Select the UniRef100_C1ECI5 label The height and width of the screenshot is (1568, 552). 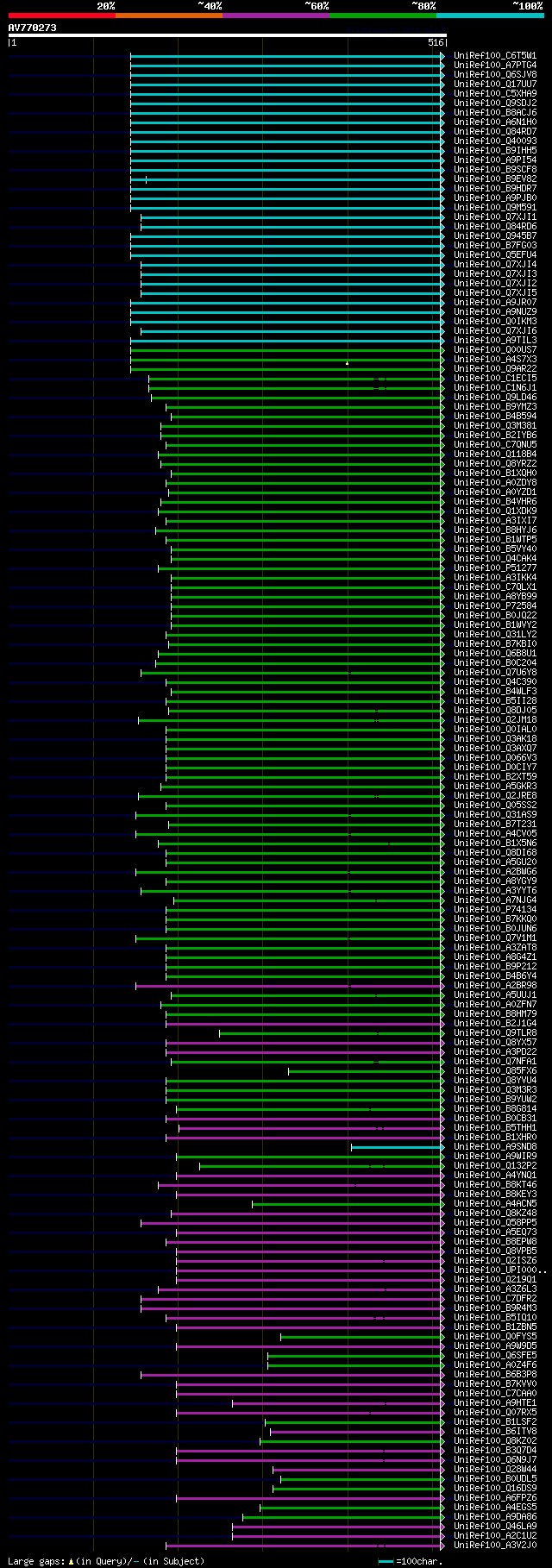(x=495, y=379)
